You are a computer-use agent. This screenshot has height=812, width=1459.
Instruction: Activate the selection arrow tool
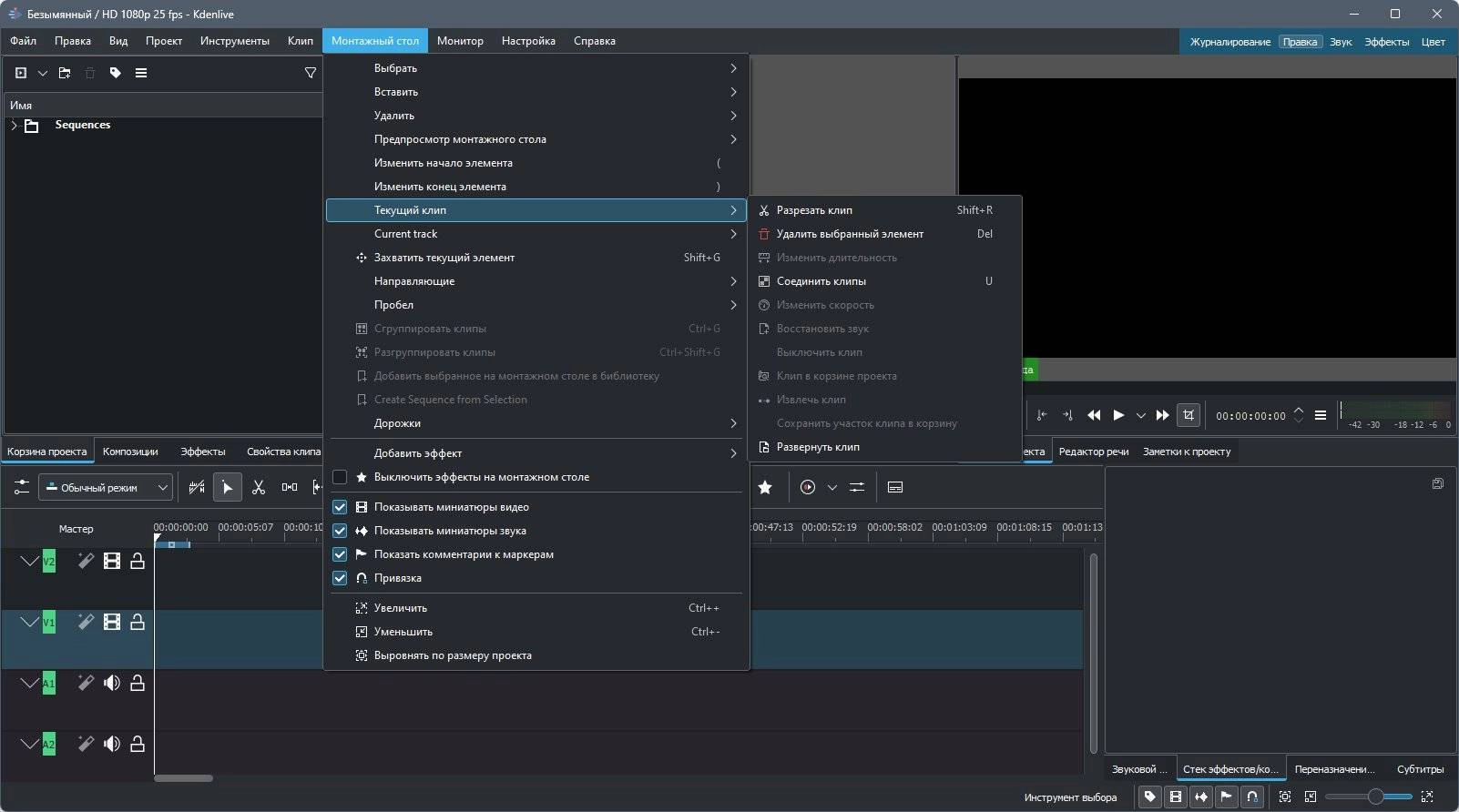tap(228, 487)
